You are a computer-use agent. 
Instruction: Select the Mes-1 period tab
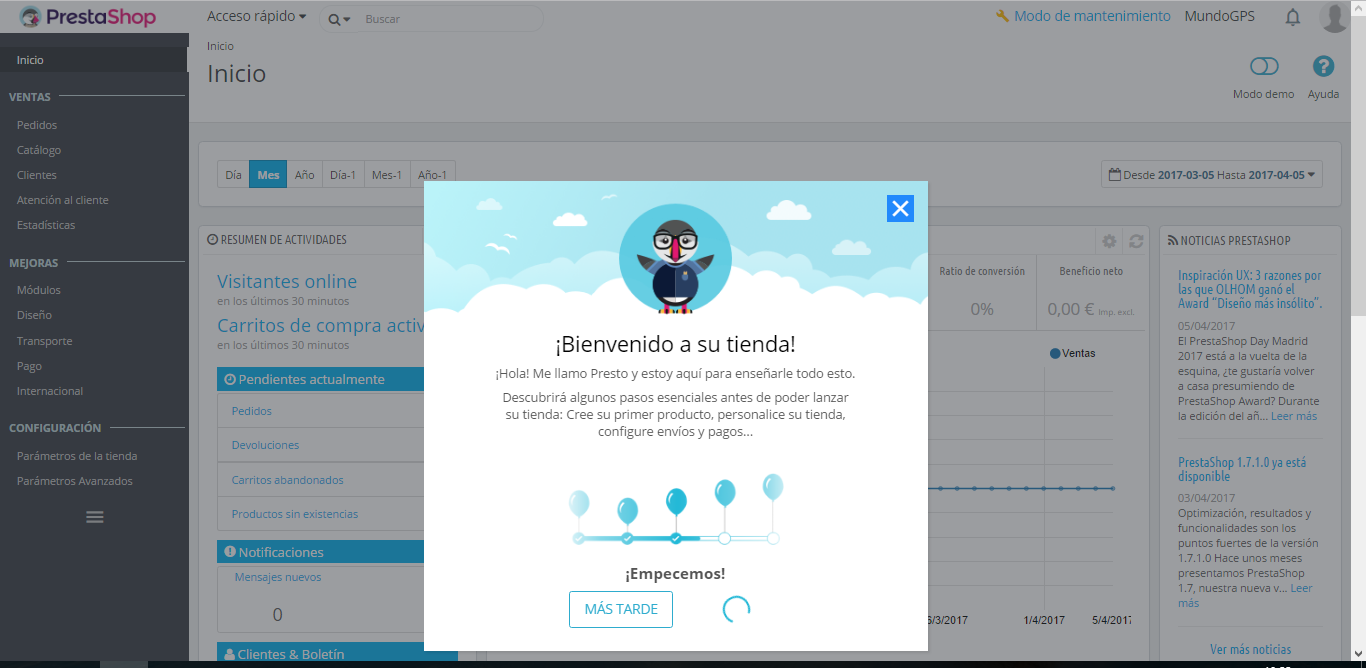387,174
